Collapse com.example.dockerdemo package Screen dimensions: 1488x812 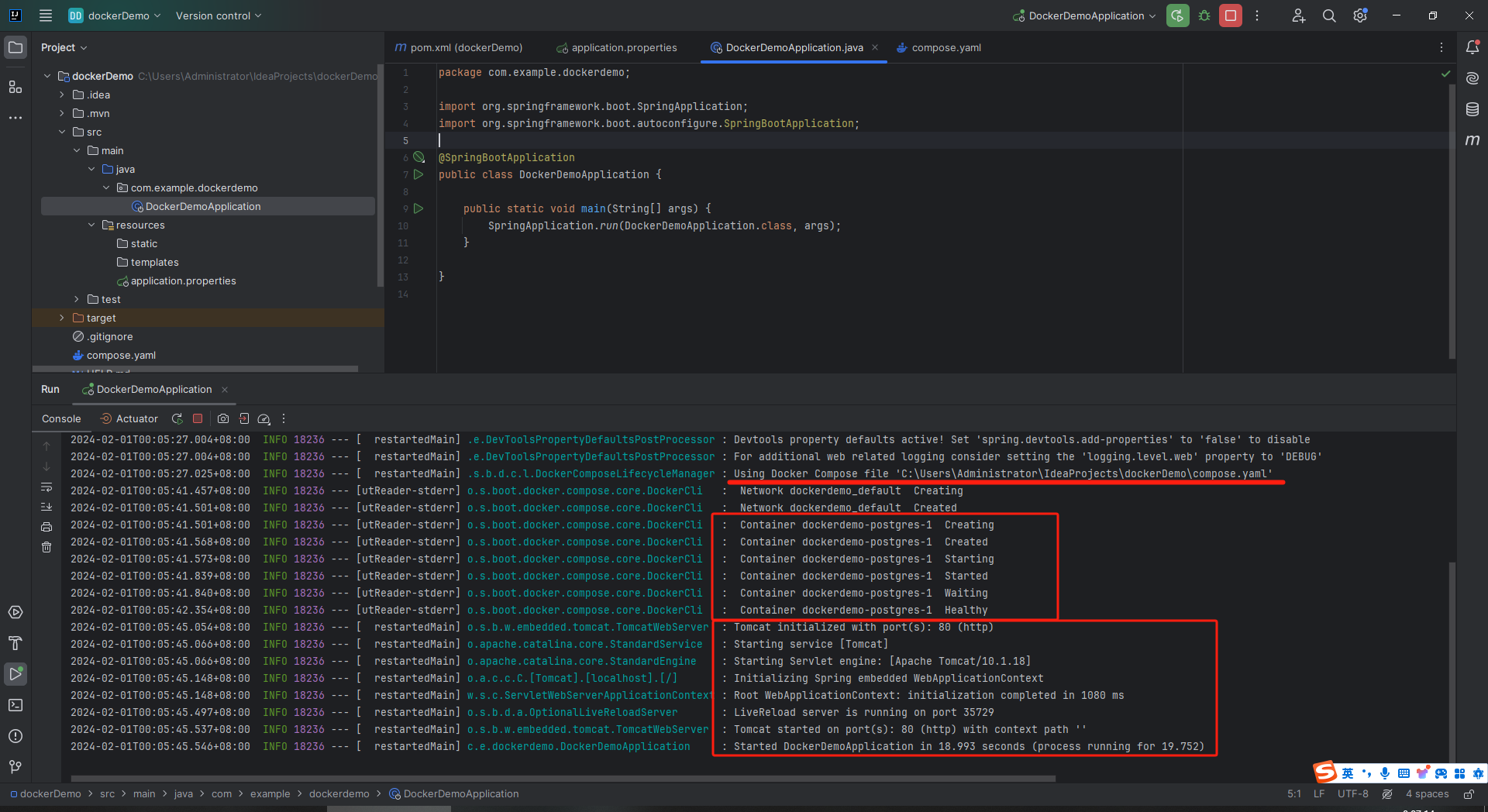pyautogui.click(x=106, y=188)
